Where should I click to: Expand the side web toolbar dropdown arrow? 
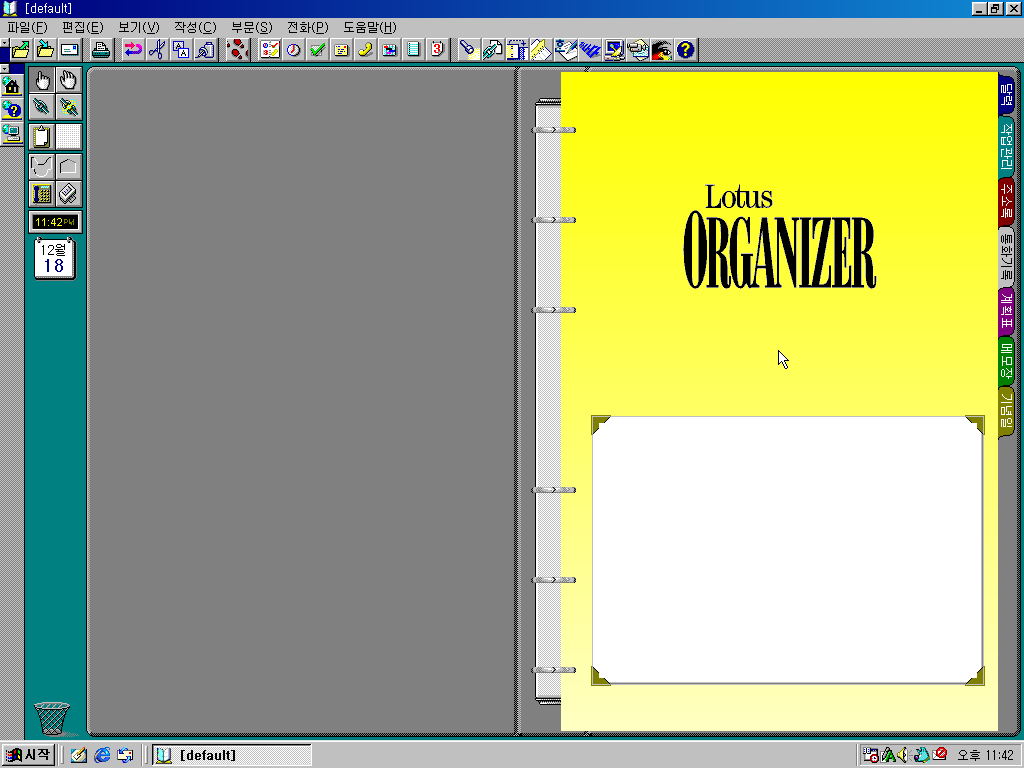click(4, 69)
